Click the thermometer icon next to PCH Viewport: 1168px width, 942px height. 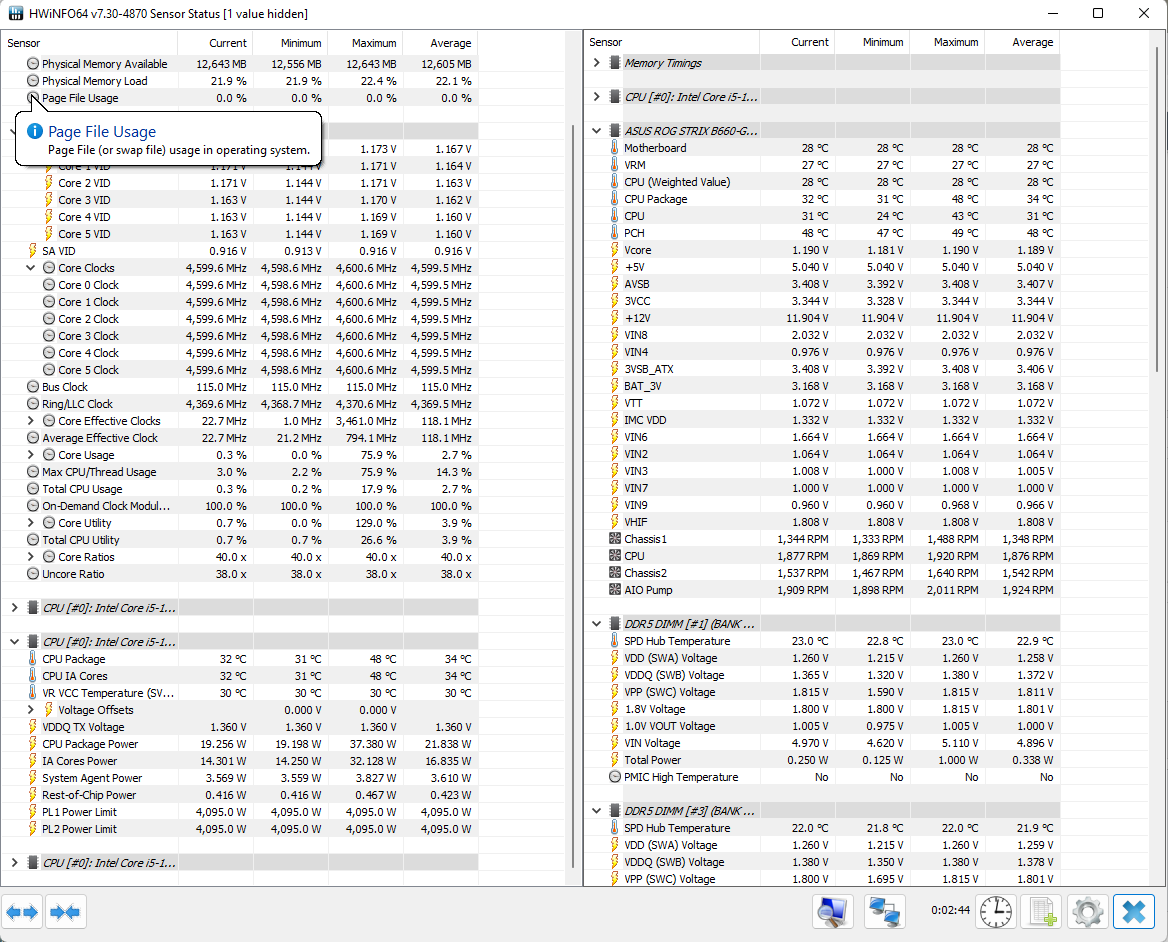click(615, 233)
